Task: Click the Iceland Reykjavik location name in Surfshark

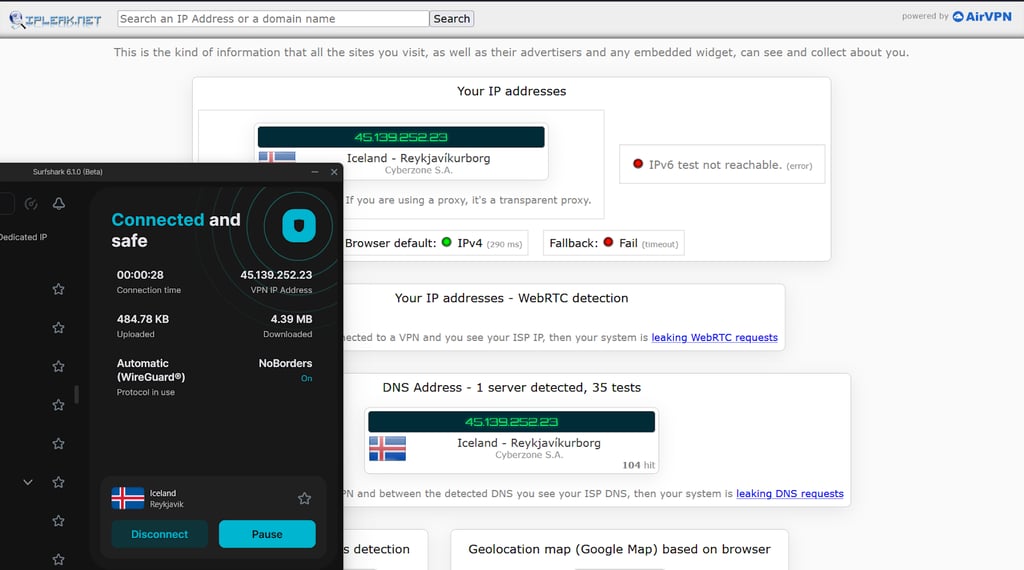Action: [x=167, y=499]
